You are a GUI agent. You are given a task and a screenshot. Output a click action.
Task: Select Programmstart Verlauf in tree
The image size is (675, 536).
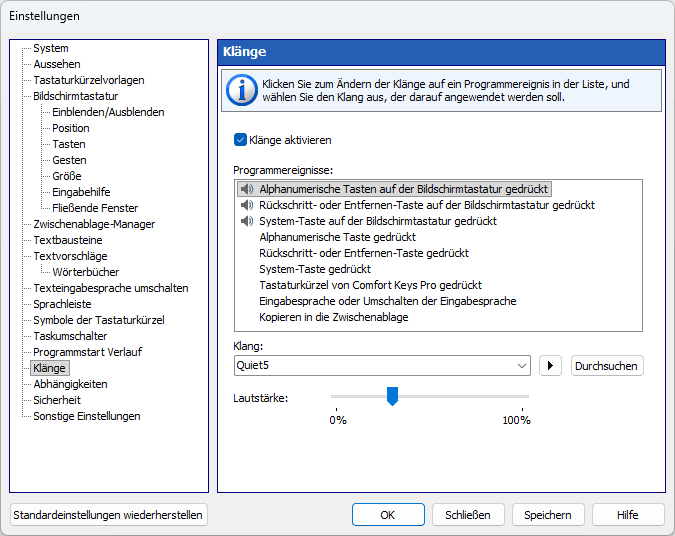click(87, 352)
